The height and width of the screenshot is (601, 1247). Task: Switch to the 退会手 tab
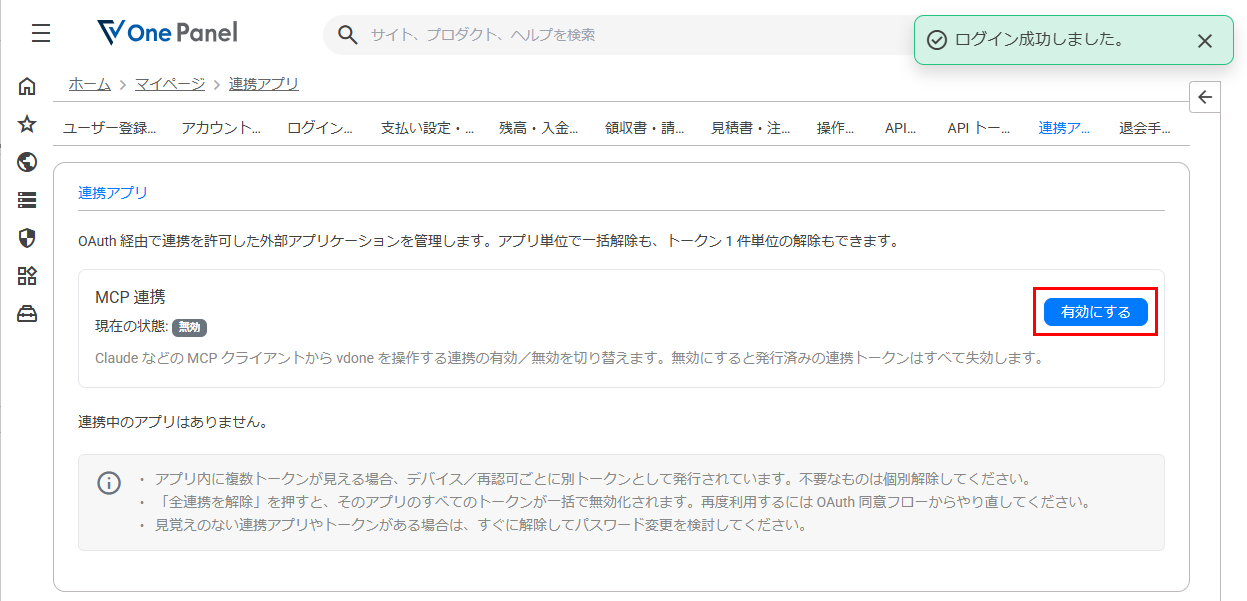click(1145, 128)
